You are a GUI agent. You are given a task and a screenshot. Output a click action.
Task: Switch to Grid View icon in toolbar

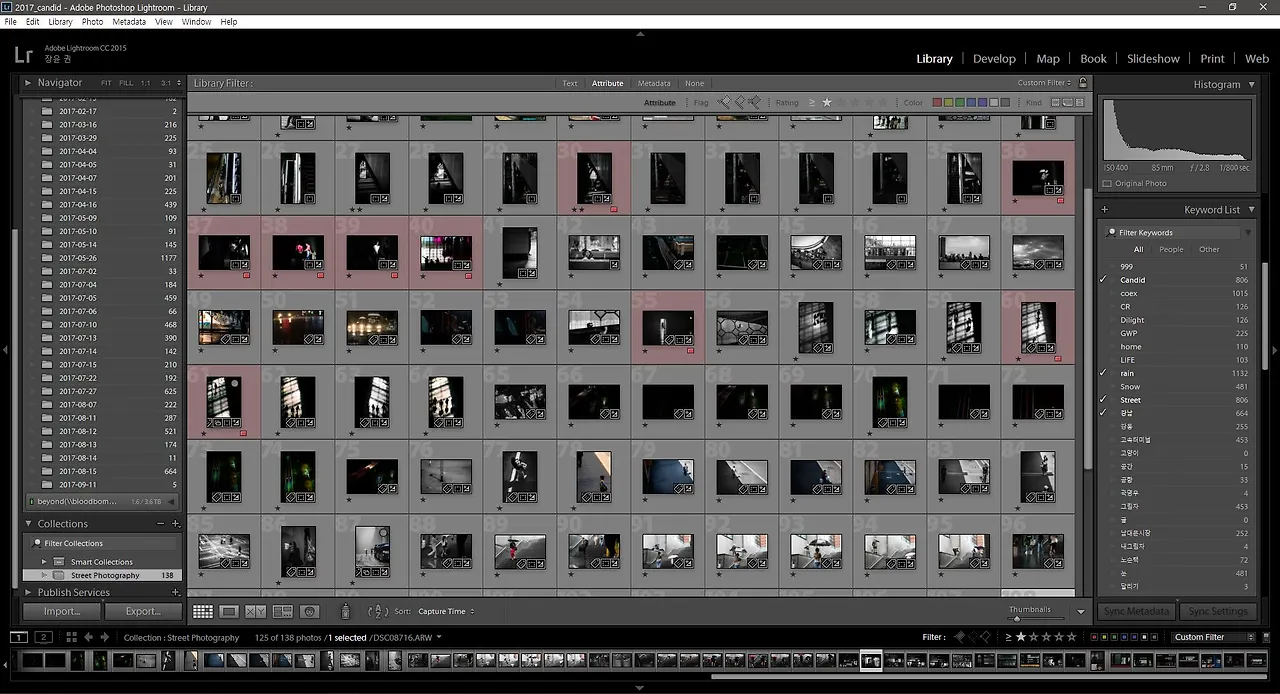click(203, 611)
